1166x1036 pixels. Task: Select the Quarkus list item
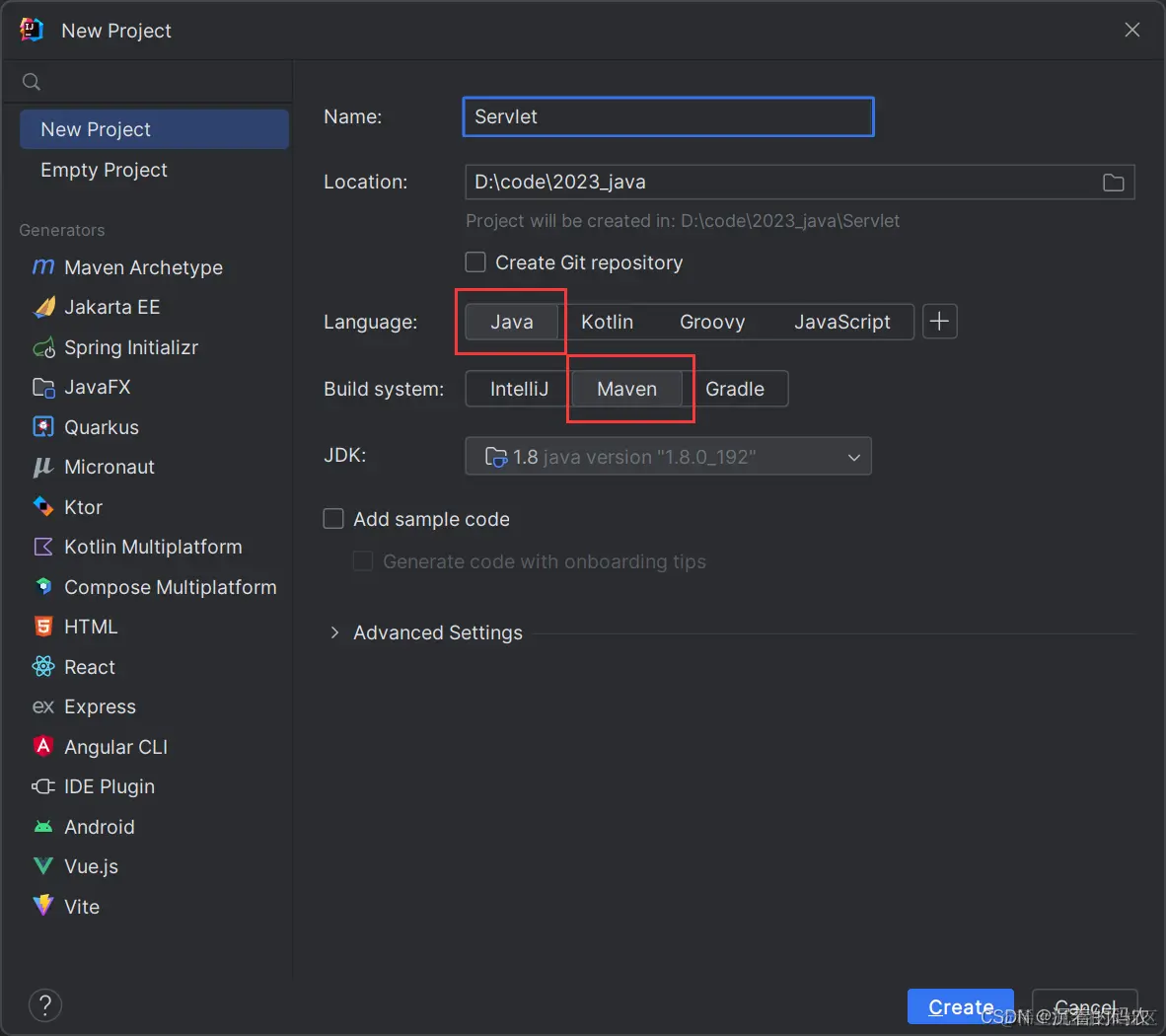[x=154, y=427]
